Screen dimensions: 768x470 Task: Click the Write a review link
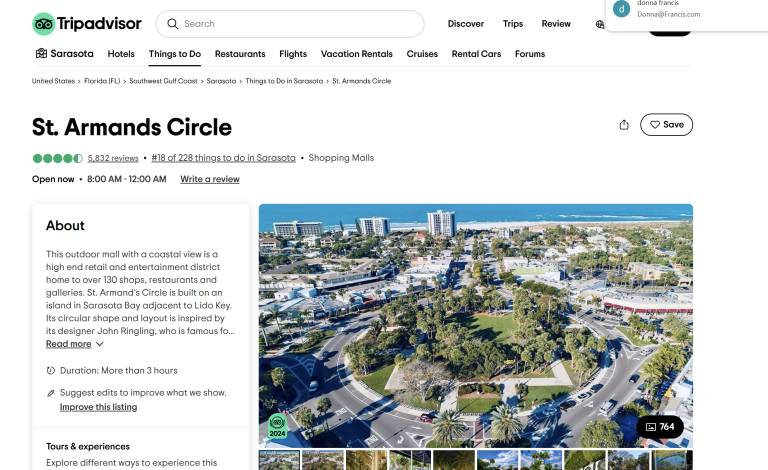point(210,179)
